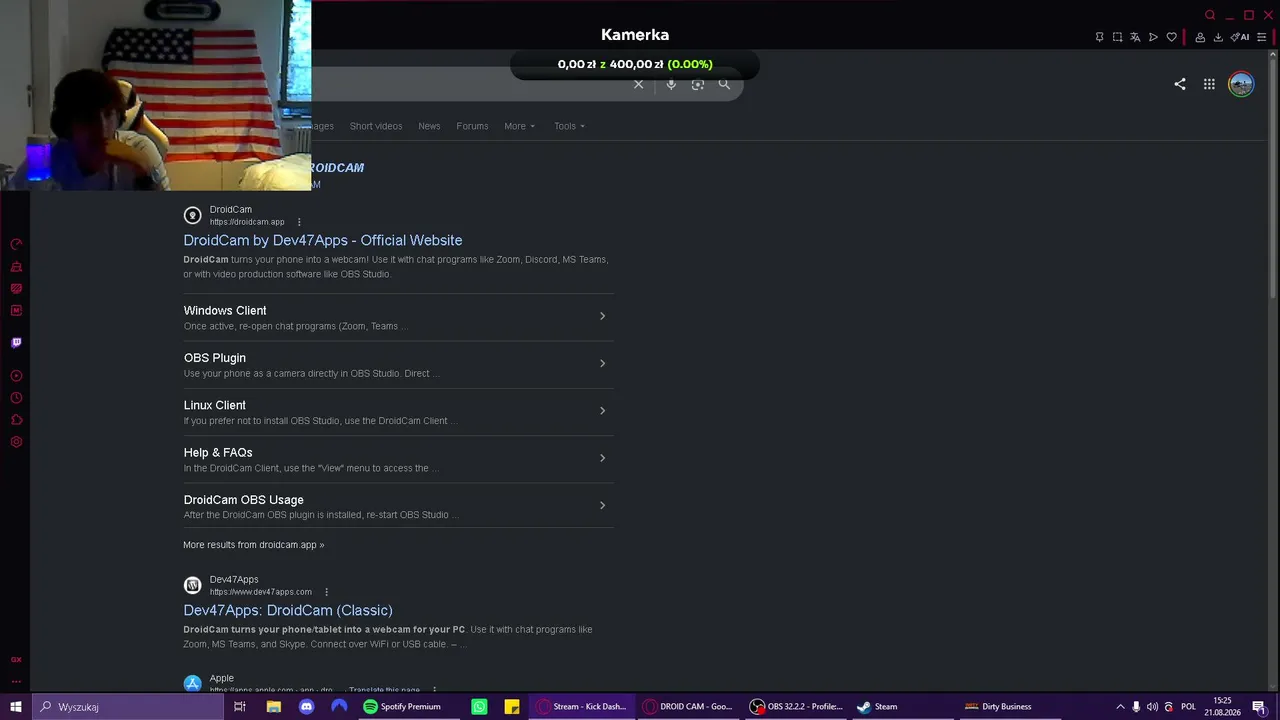This screenshot has height=720, width=1280.
Task: Open options dots beside droidcam.app result
Action: 299,222
